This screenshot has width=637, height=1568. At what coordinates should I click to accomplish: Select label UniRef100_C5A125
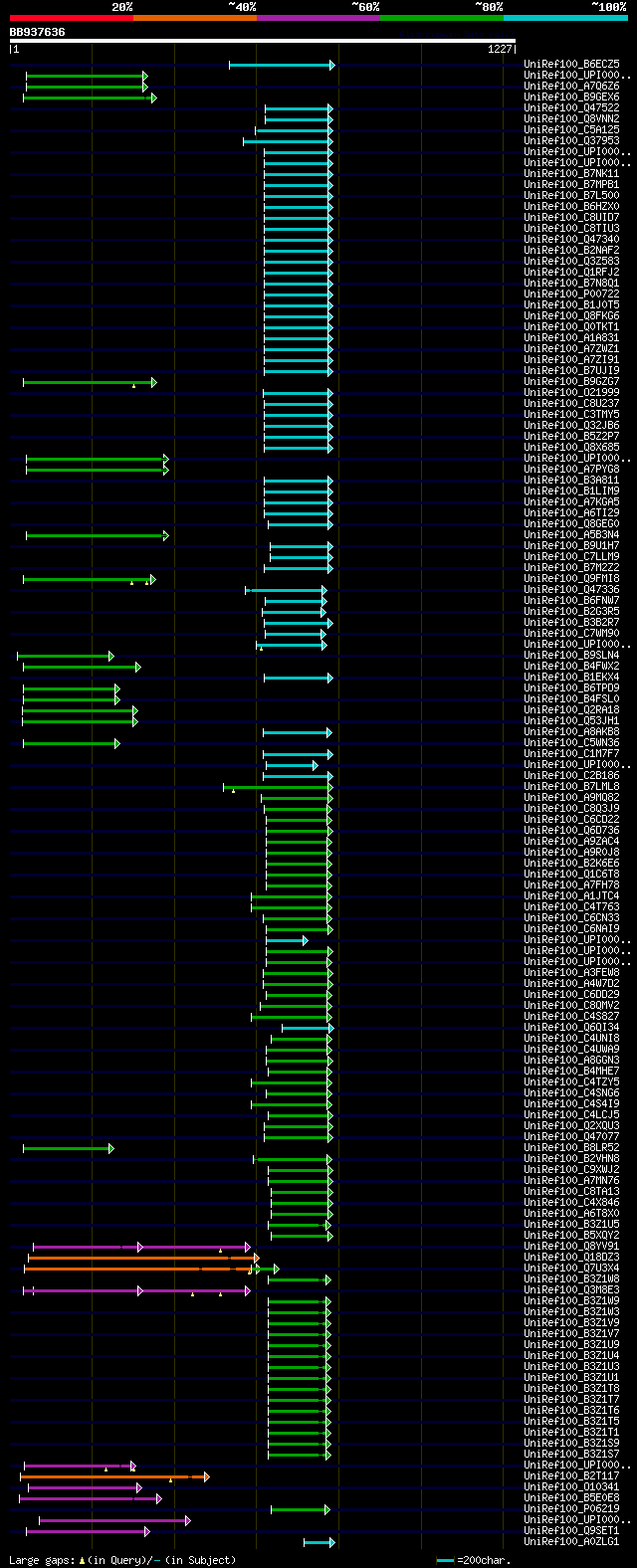tap(571, 130)
